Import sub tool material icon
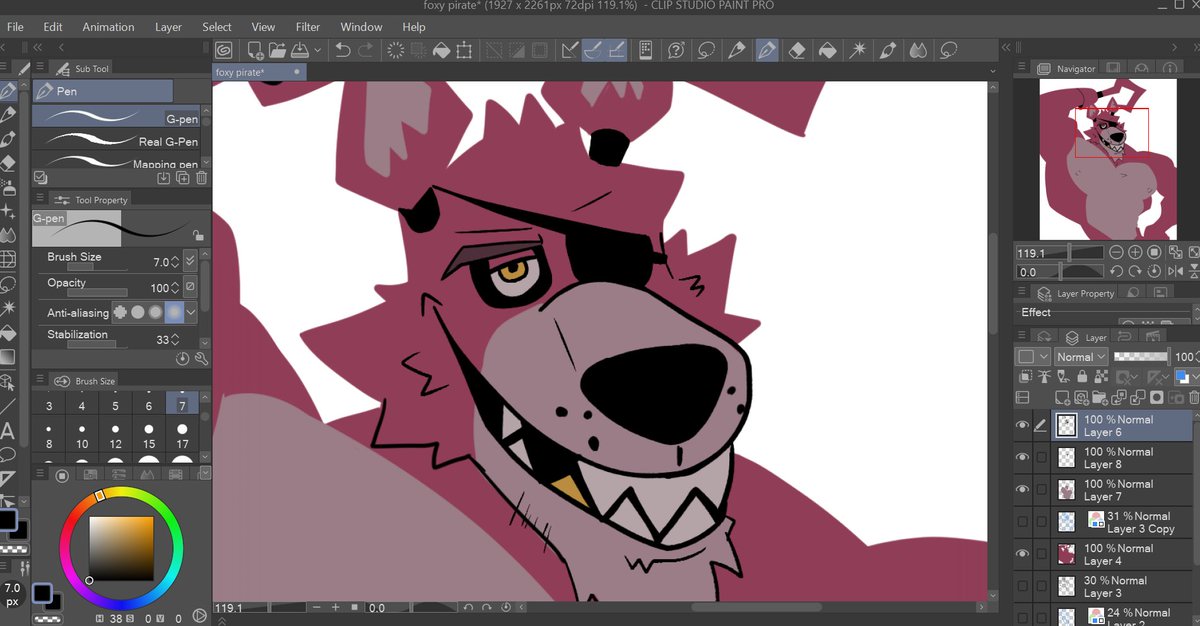This screenshot has height=626, width=1200. click(x=163, y=178)
